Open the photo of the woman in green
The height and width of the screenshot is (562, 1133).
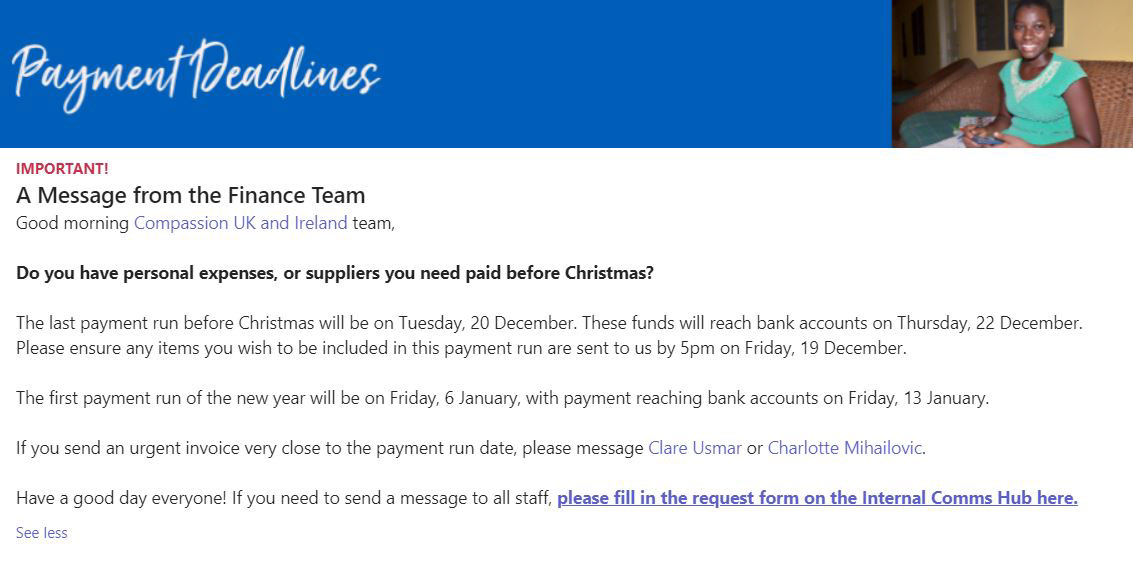pyautogui.click(x=1012, y=74)
